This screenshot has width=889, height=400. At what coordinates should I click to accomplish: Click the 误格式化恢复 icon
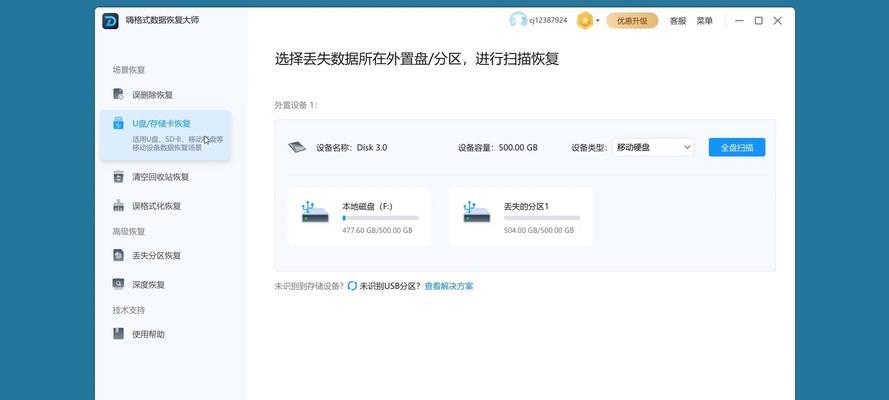click(x=118, y=206)
